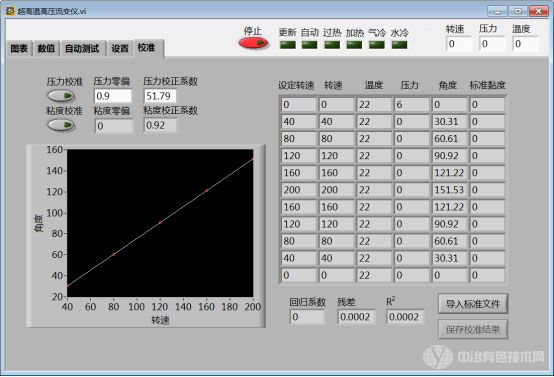Click the 气冷 indicator light
The height and width of the screenshot is (377, 554).
coord(377,45)
